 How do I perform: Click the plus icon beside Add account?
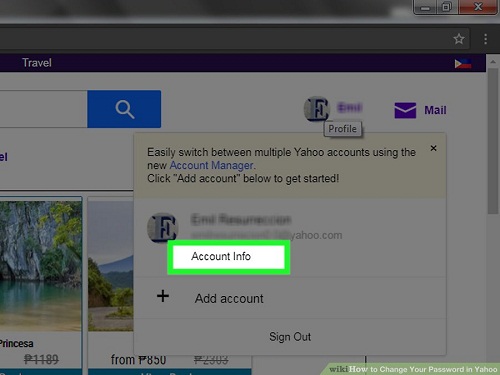(163, 296)
